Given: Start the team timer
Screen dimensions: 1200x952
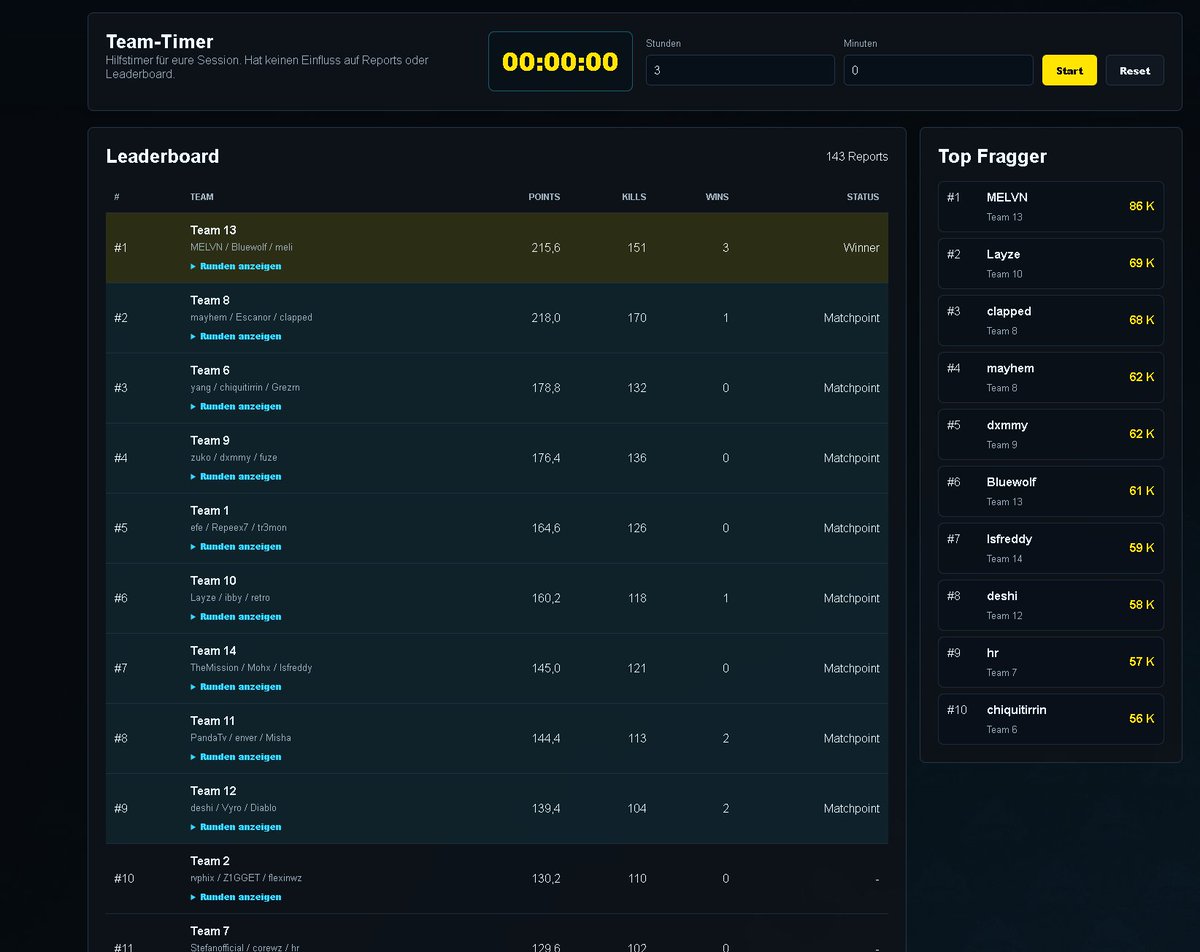Looking at the screenshot, I should [x=1069, y=70].
